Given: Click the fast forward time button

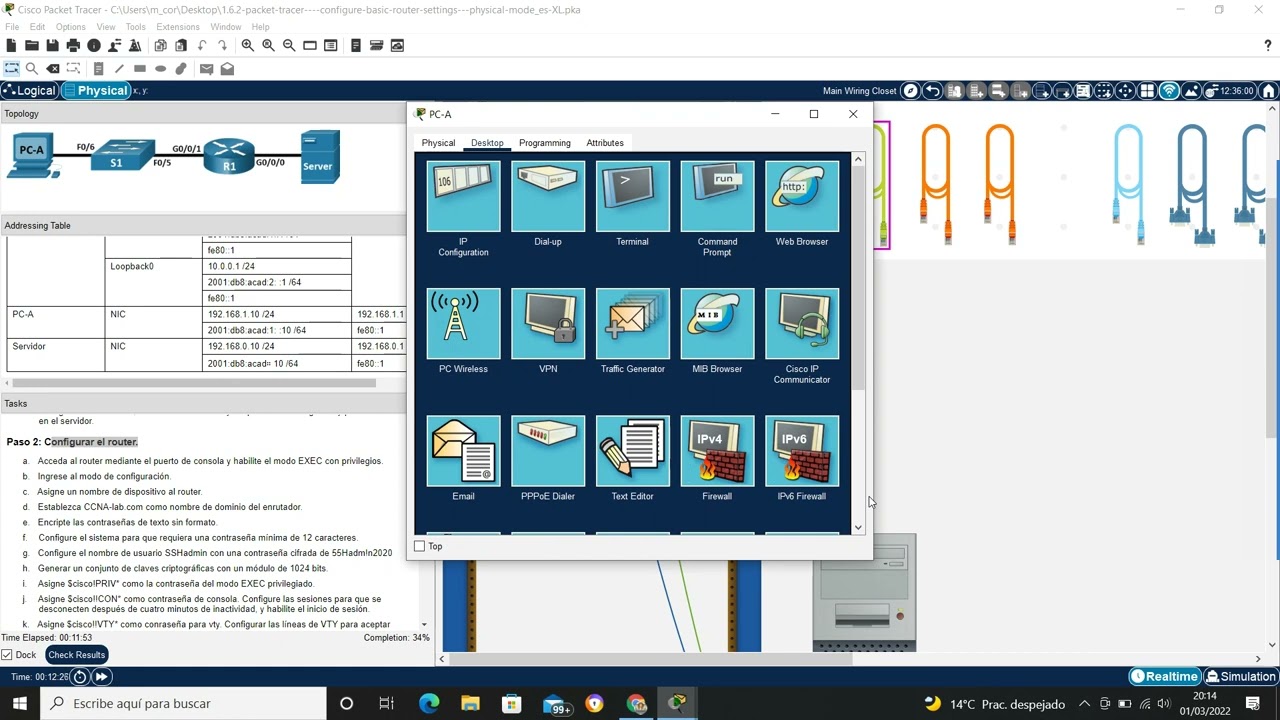Looking at the screenshot, I should (x=101, y=677).
